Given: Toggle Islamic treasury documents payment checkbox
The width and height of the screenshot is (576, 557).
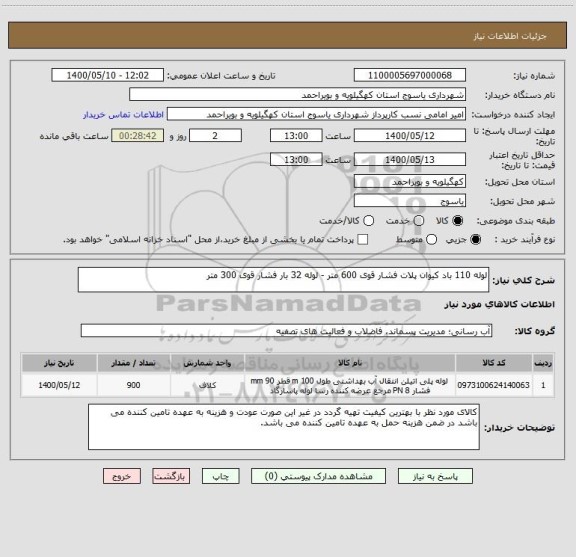Looking at the screenshot, I should 363,240.
